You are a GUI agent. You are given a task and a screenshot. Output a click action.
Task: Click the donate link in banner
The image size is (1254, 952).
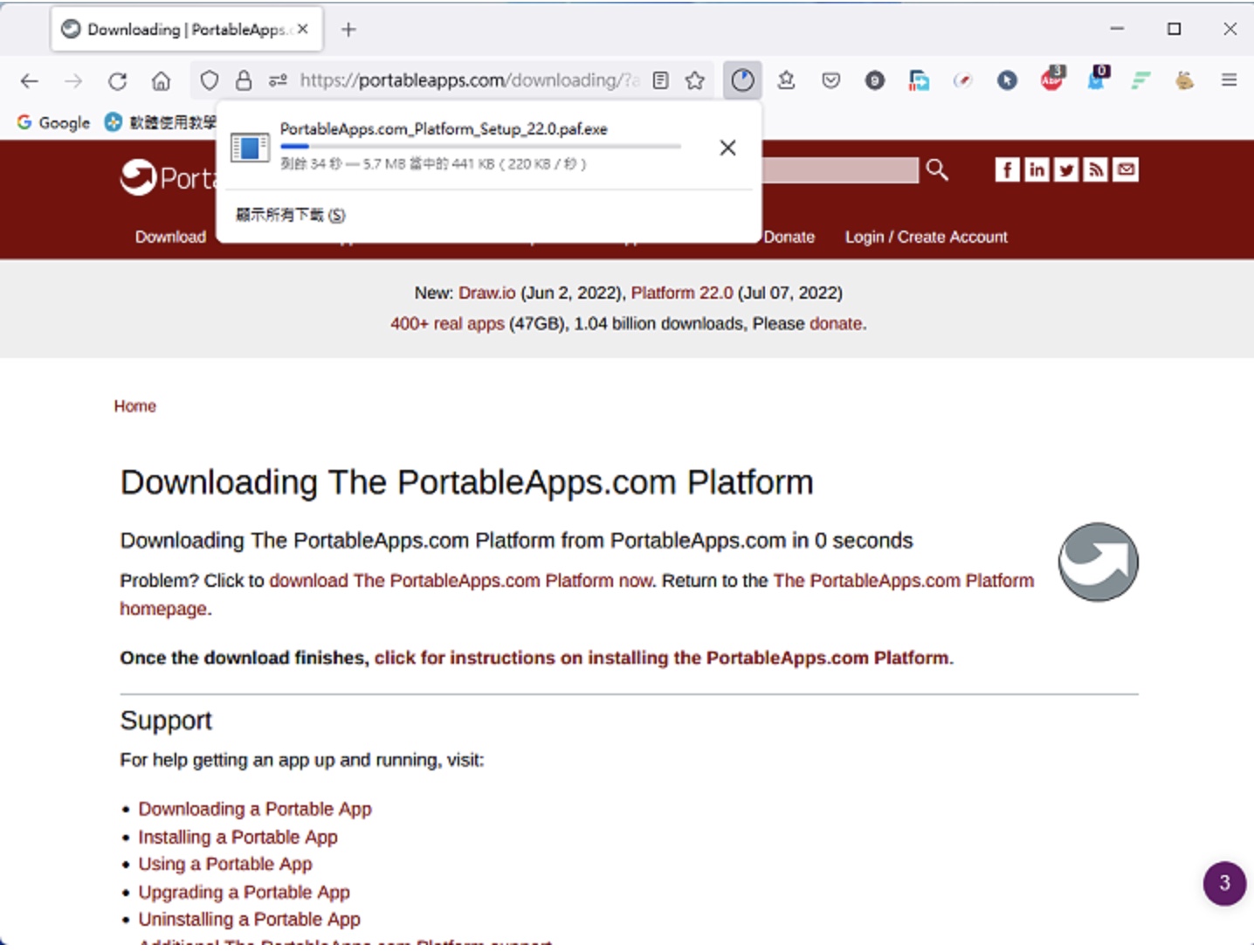click(836, 323)
